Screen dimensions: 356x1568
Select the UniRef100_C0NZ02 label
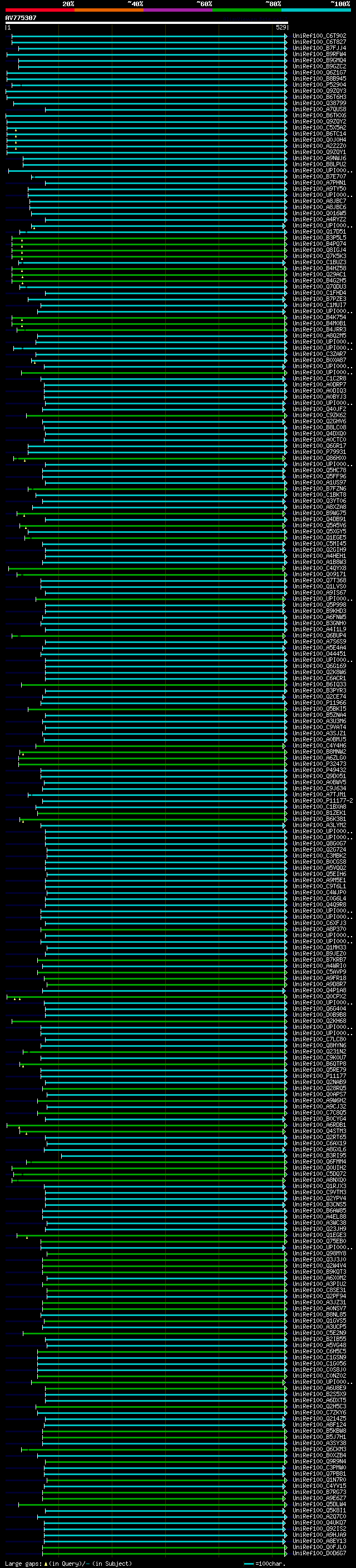coord(319,1376)
